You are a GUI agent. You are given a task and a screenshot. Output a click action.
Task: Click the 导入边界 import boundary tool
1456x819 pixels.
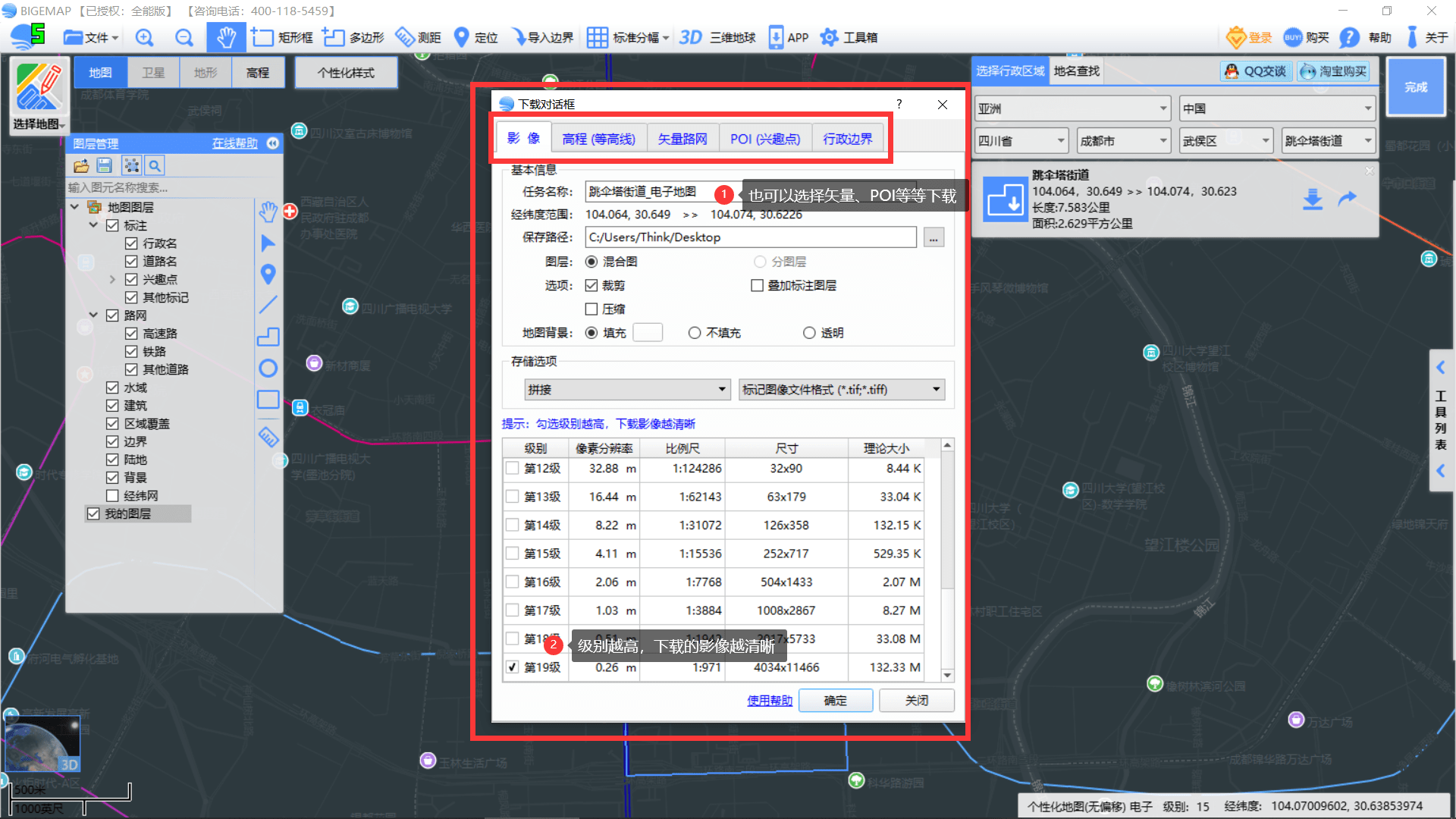click(x=543, y=37)
